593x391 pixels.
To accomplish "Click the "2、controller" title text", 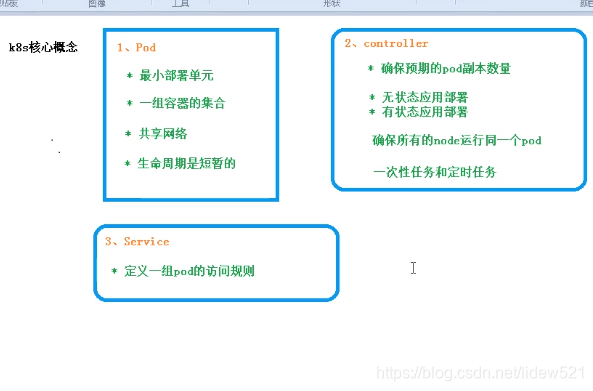I will pyautogui.click(x=386, y=43).
